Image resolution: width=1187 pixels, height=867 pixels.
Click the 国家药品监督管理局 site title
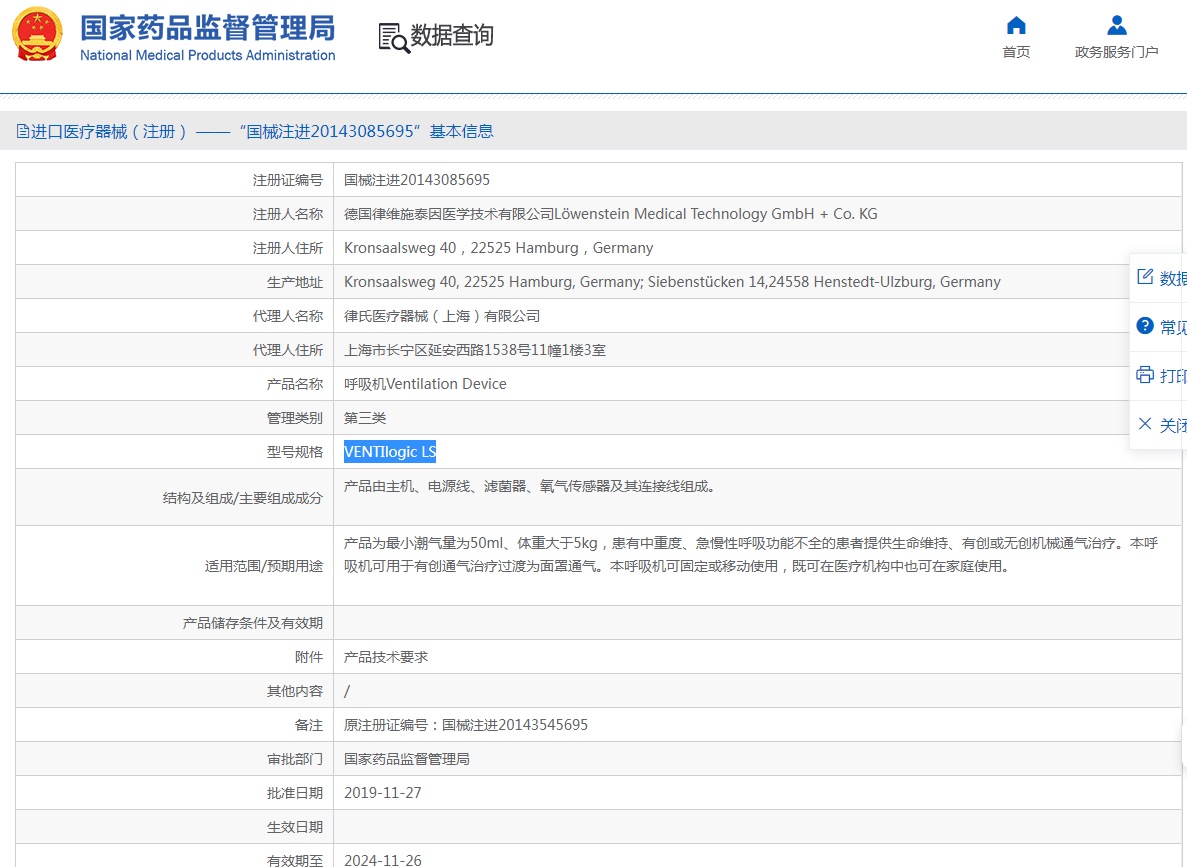208,28
